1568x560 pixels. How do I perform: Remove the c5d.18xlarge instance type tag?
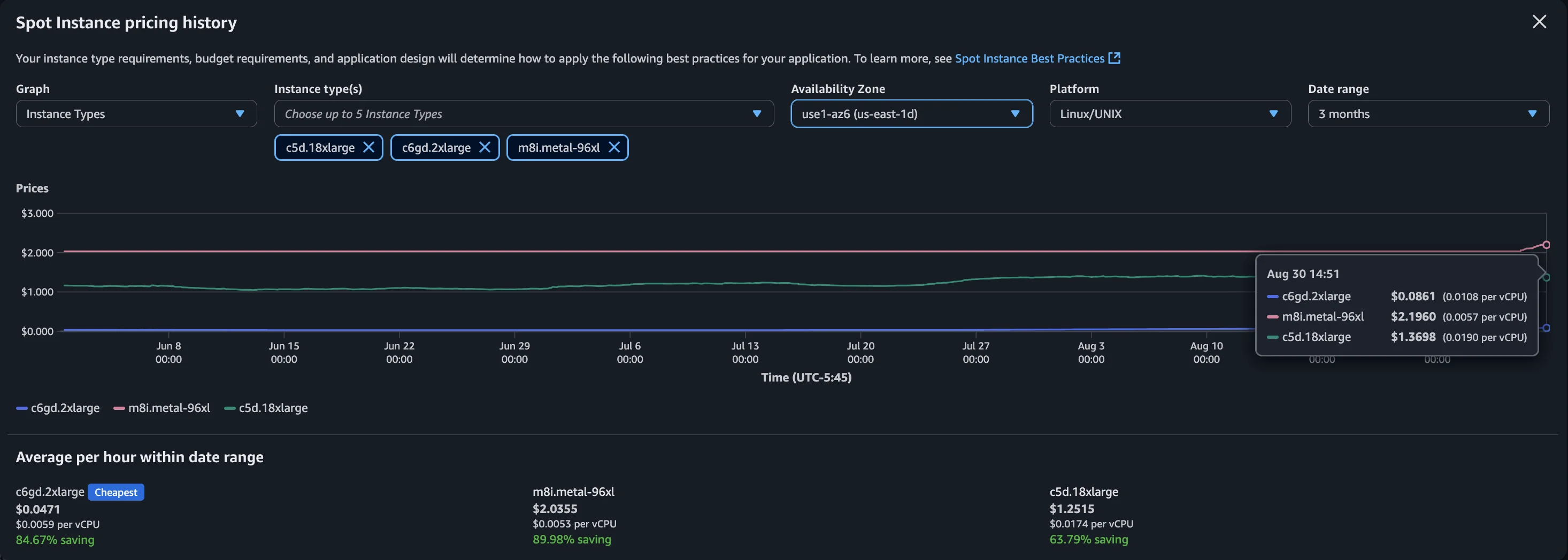point(368,147)
